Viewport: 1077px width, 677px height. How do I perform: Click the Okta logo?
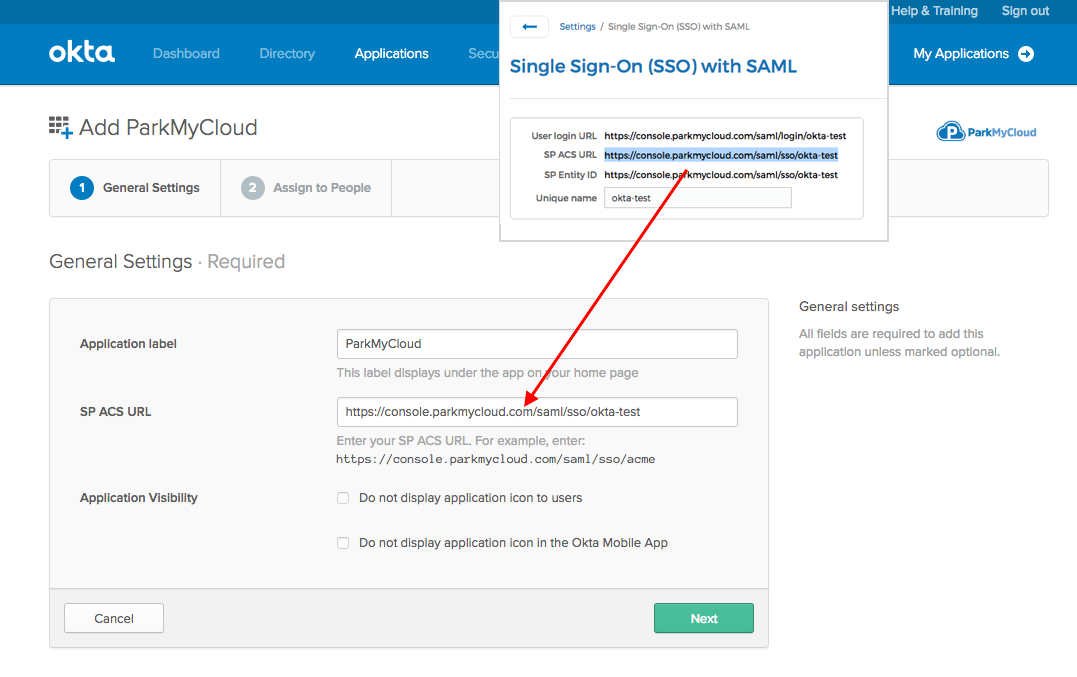pos(82,53)
